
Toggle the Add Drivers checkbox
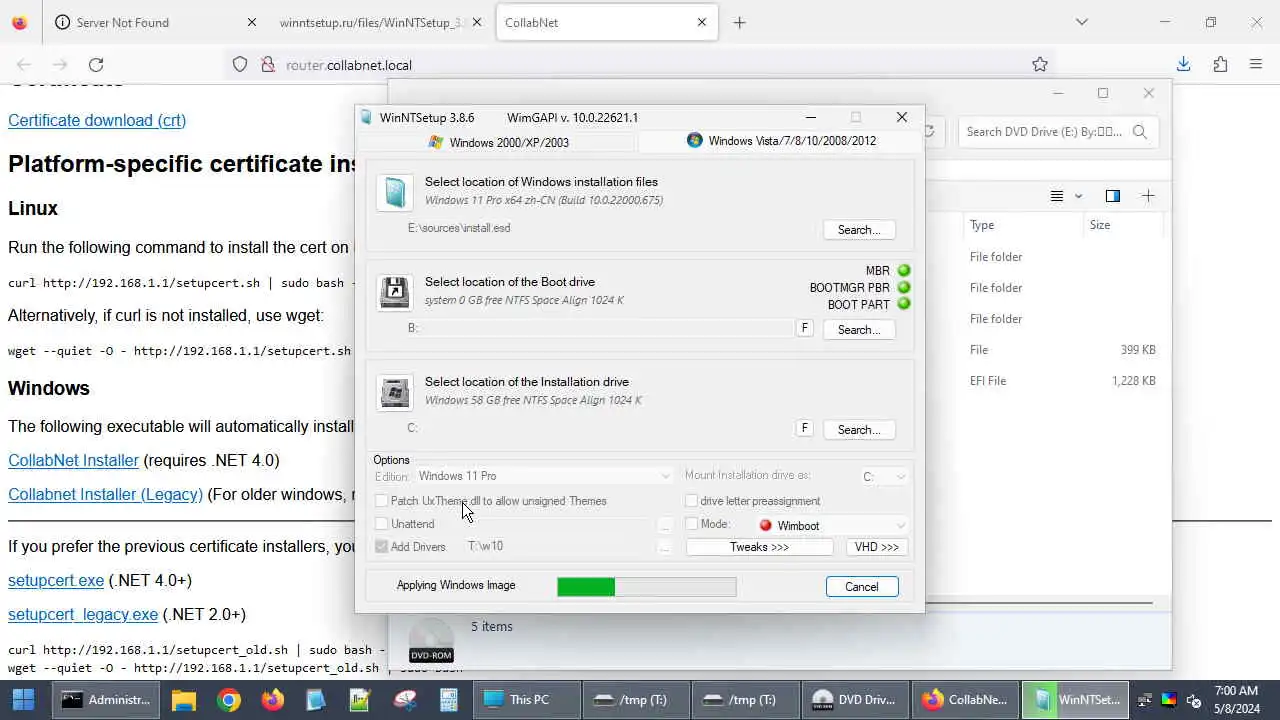(381, 547)
